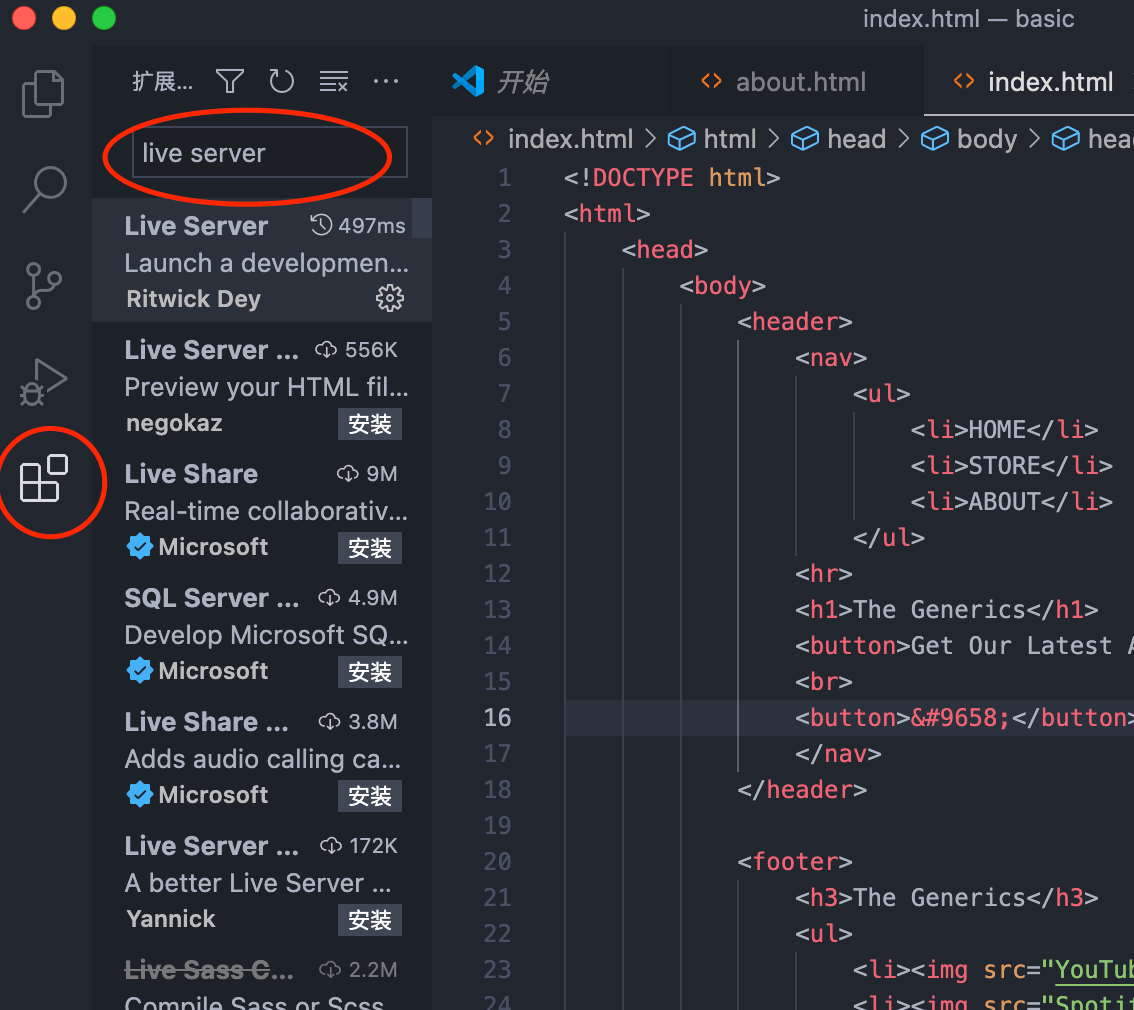Open the Search view from the sidebar
Image resolution: width=1134 pixels, height=1010 pixels.
[42, 188]
